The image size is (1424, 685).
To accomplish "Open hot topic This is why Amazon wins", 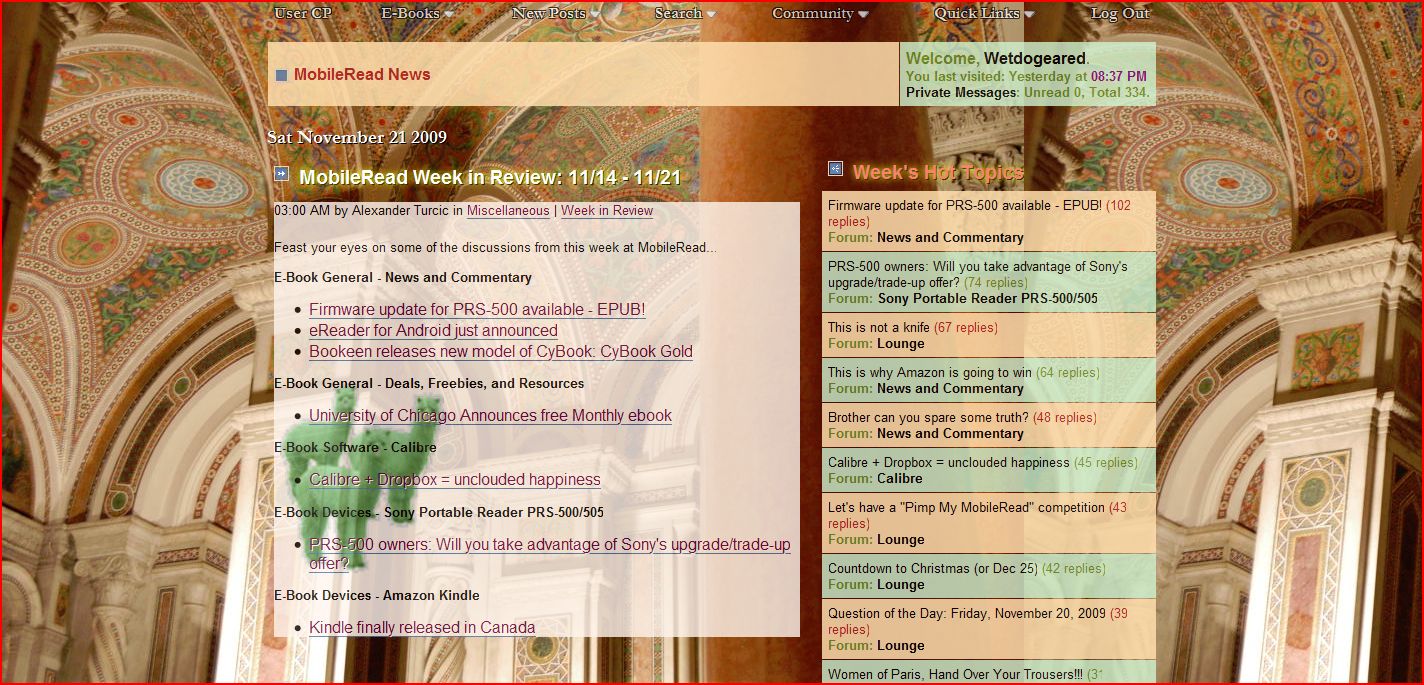I will point(930,372).
